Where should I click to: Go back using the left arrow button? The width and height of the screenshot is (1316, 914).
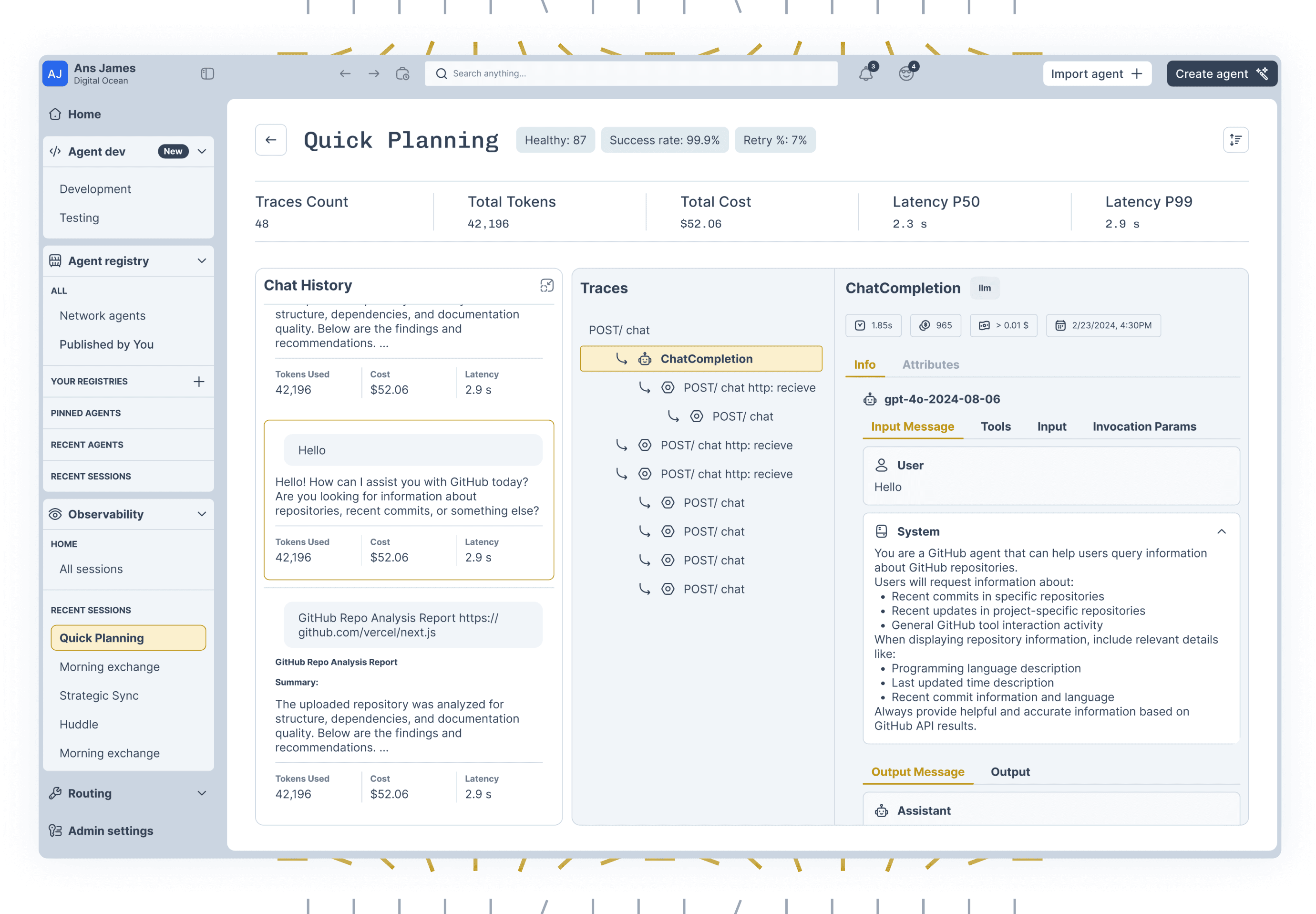(x=271, y=140)
